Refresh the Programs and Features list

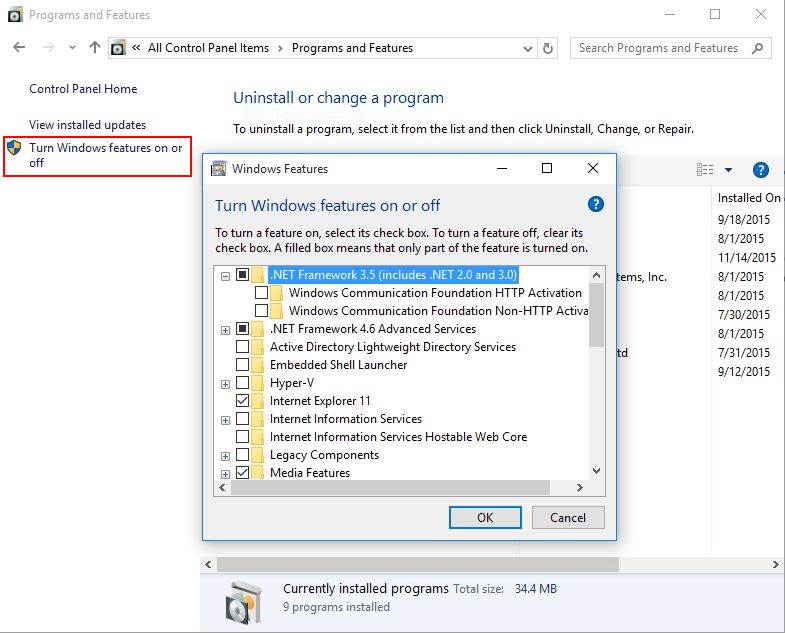(548, 49)
